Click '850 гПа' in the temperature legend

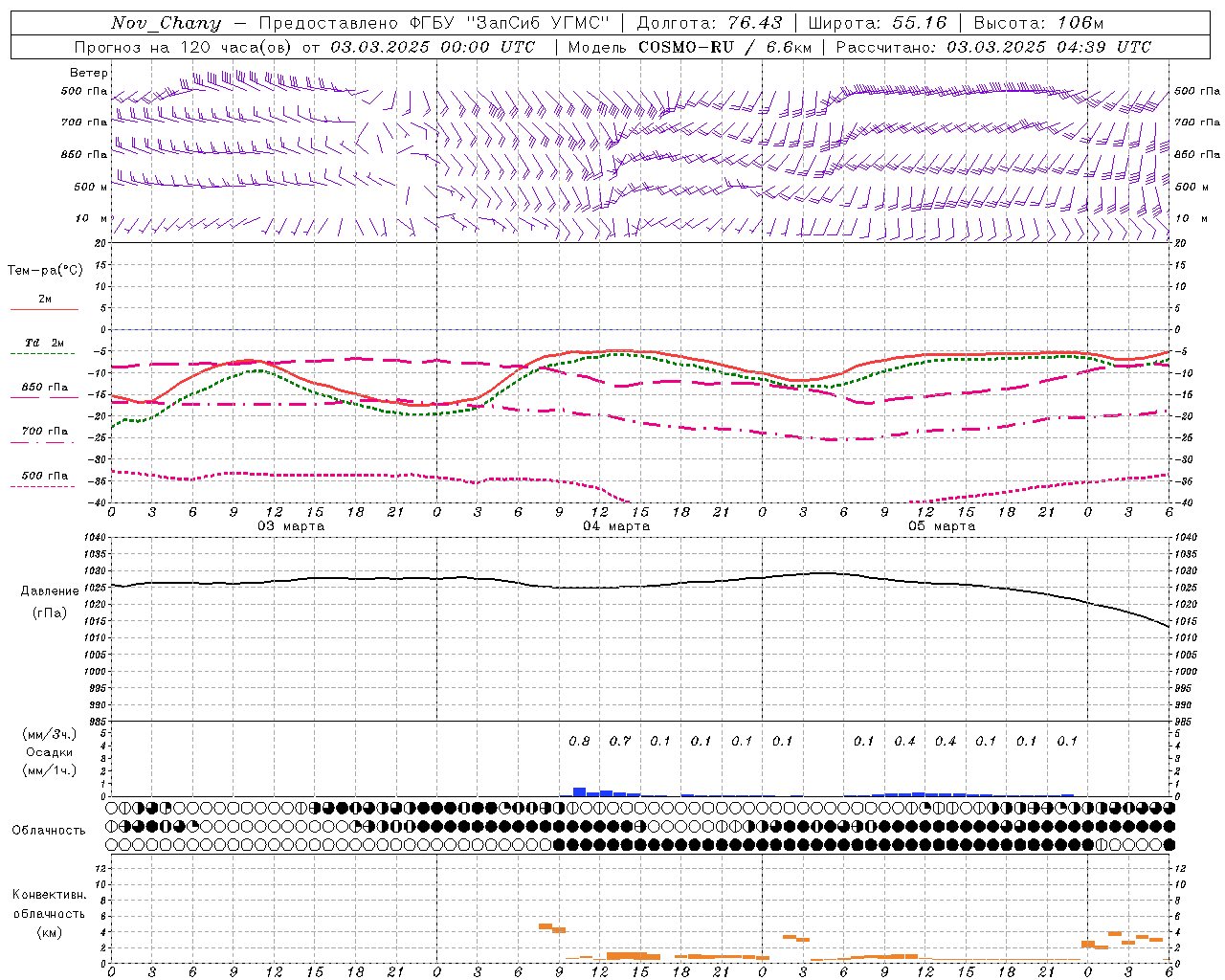45,388
